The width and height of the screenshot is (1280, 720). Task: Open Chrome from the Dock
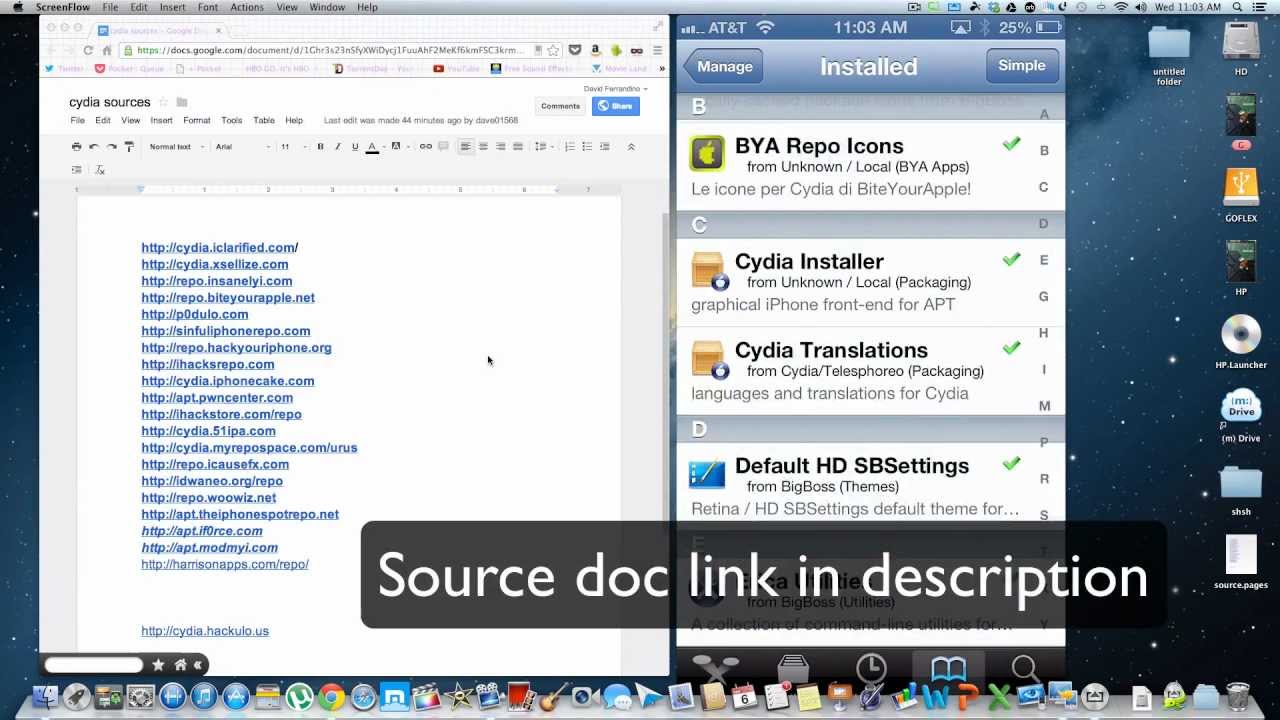[331, 697]
